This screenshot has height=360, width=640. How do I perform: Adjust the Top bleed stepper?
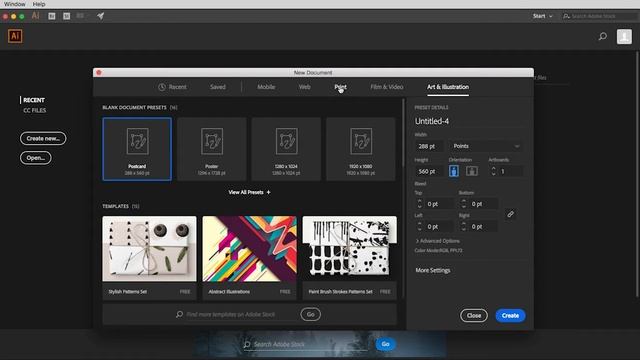(420, 204)
